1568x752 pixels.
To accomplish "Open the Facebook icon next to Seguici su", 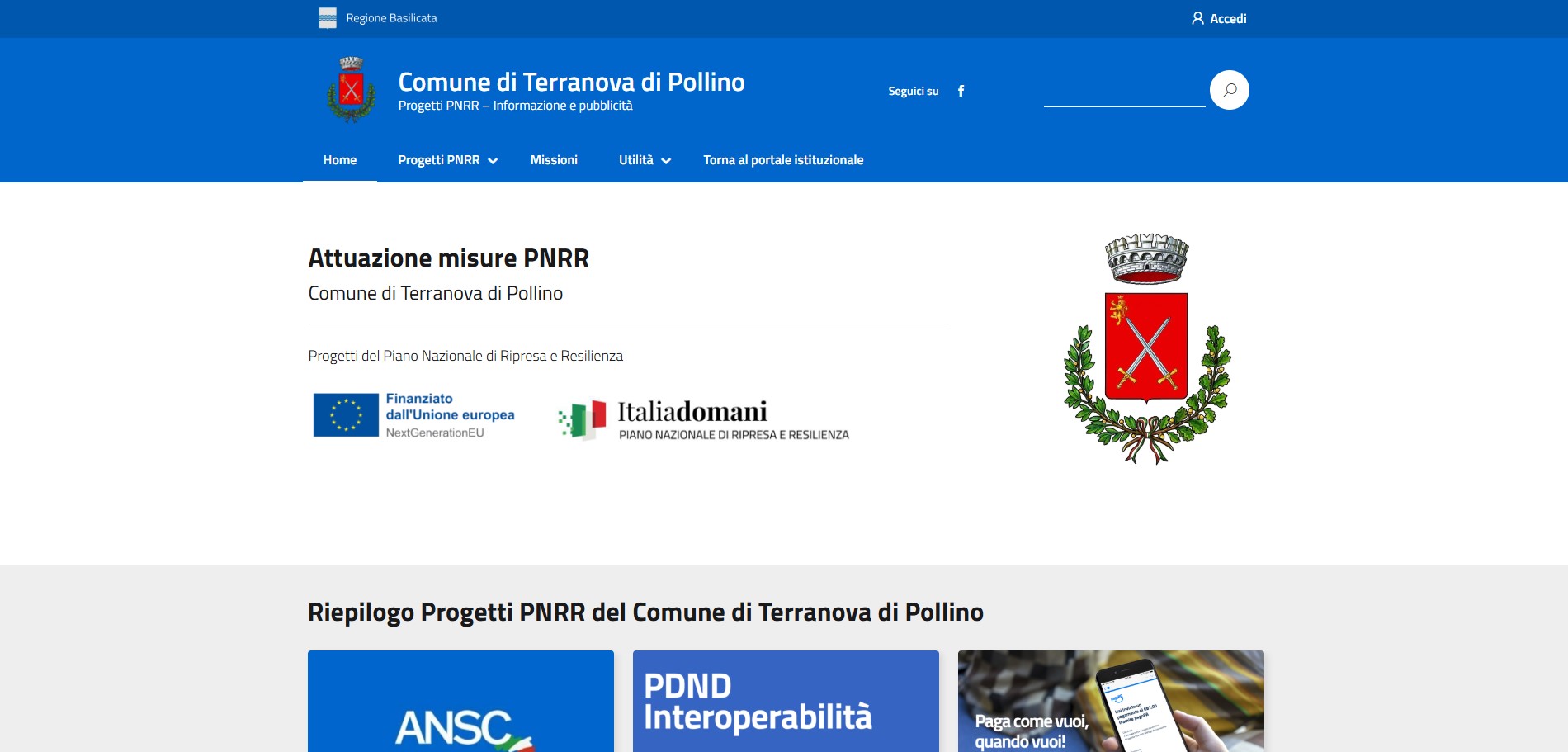I will [x=961, y=91].
